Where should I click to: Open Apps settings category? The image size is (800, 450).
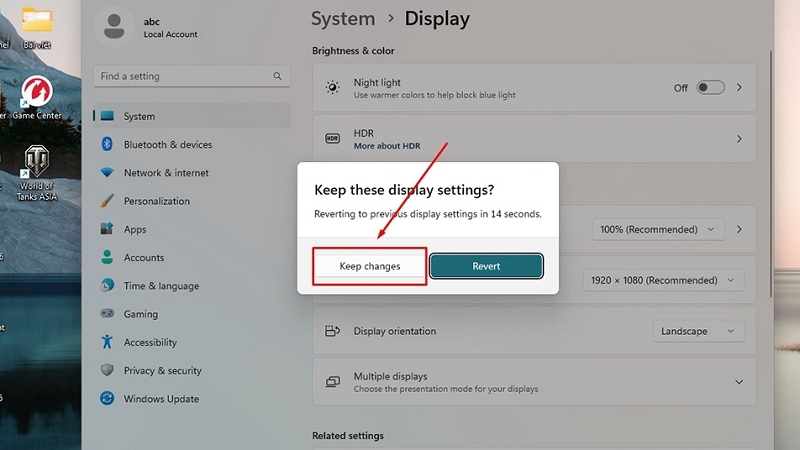[x=192, y=229]
